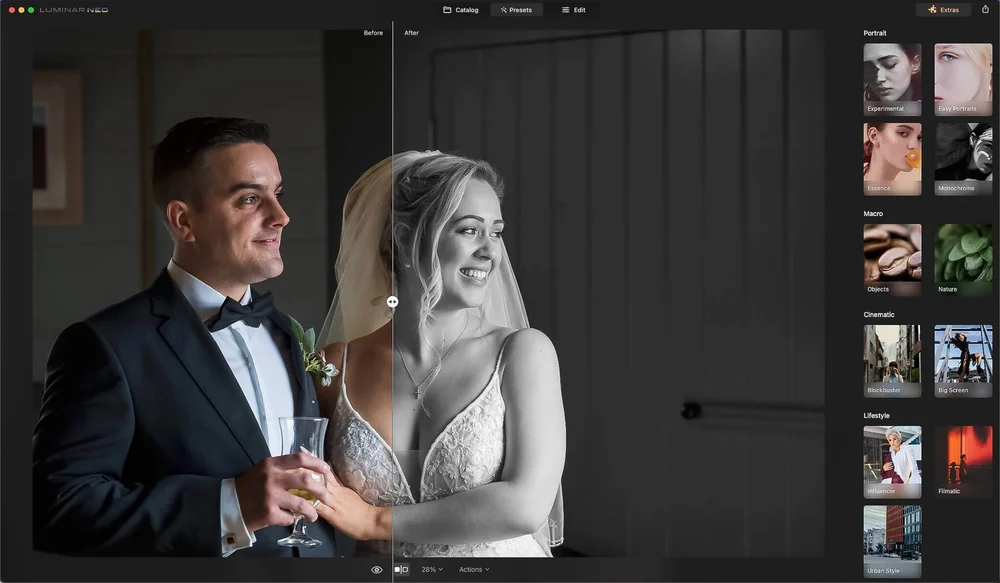Image resolution: width=1000 pixels, height=583 pixels.
Task: Click the Extras button
Action: [x=943, y=10]
